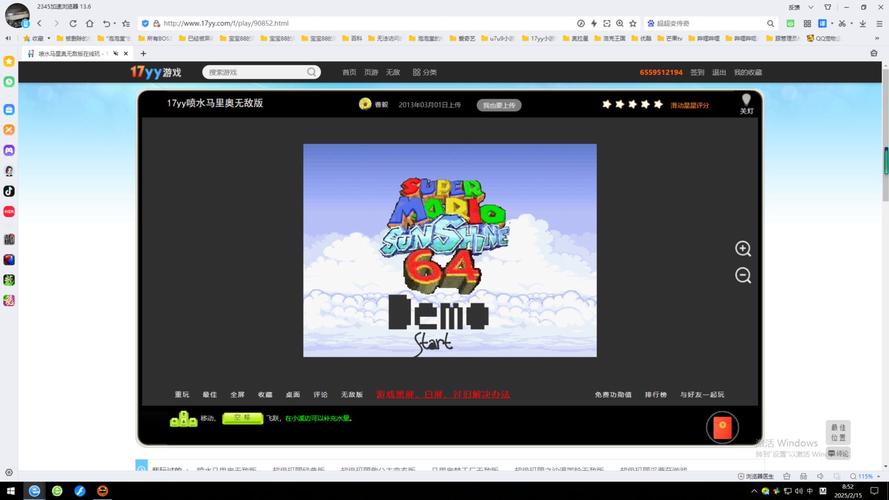
Task: Rate the game with the fifth star
Action: tap(658, 104)
